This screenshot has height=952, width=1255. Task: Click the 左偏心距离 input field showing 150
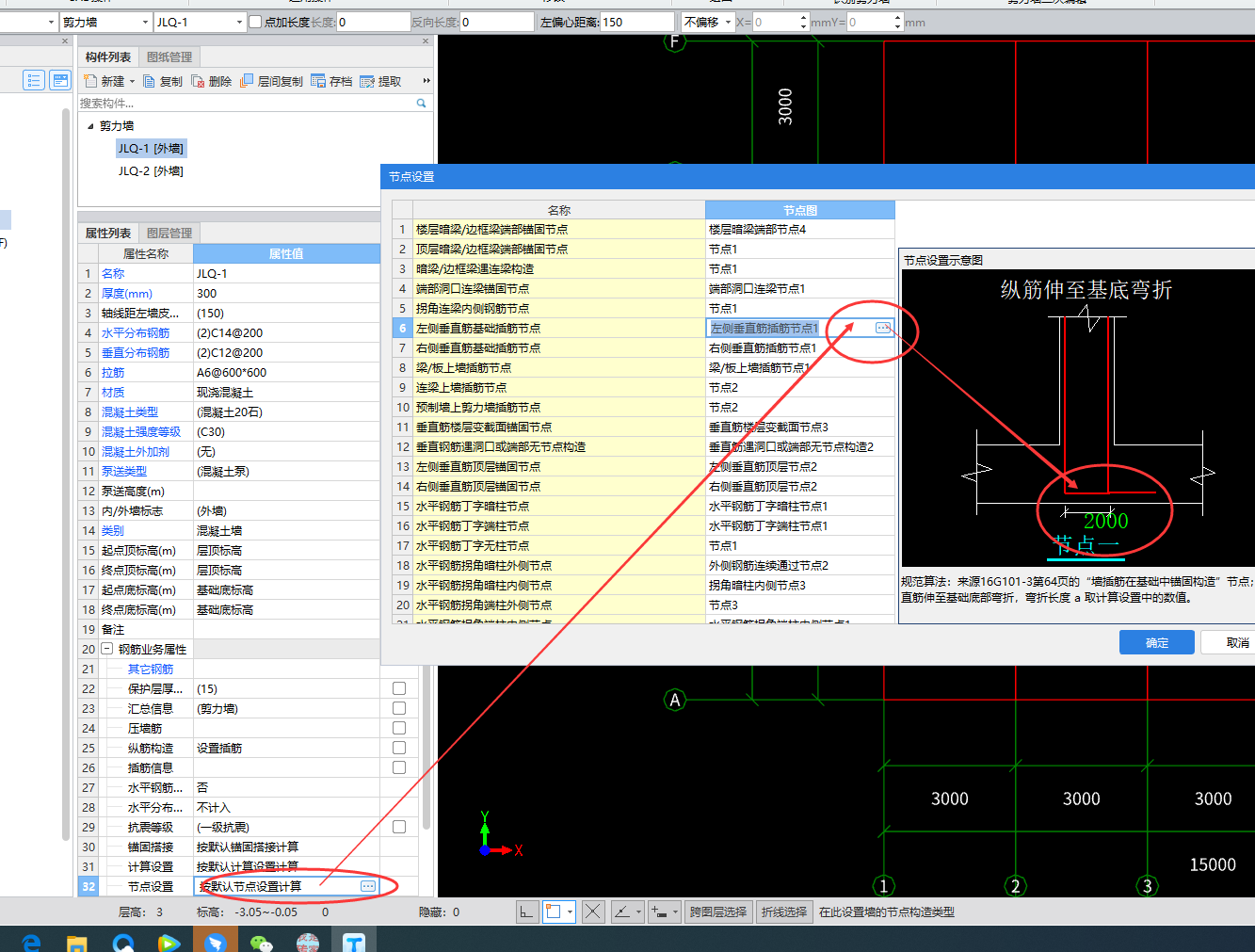636,22
